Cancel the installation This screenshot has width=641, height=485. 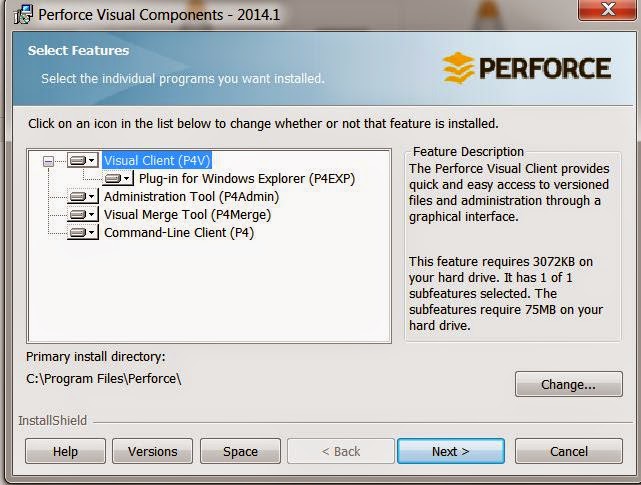569,451
